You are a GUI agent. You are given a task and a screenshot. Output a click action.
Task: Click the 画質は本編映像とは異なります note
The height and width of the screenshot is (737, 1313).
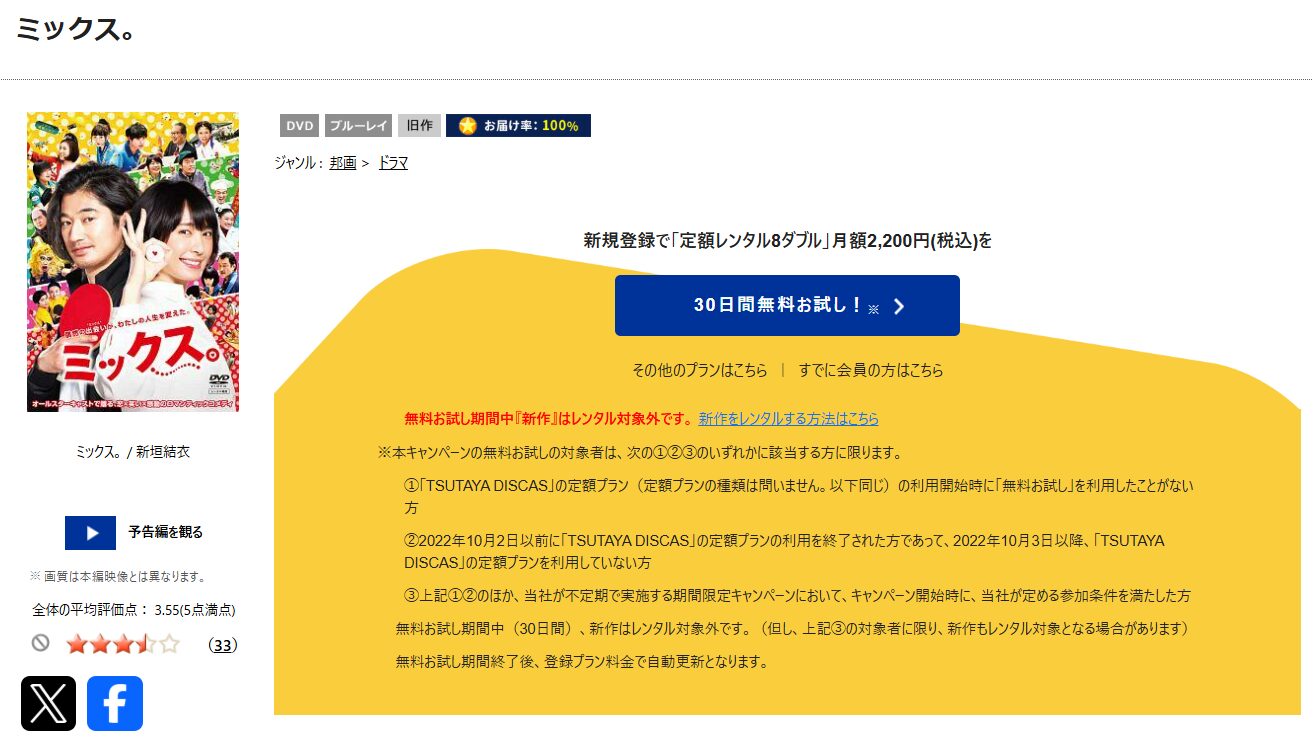pos(118,577)
